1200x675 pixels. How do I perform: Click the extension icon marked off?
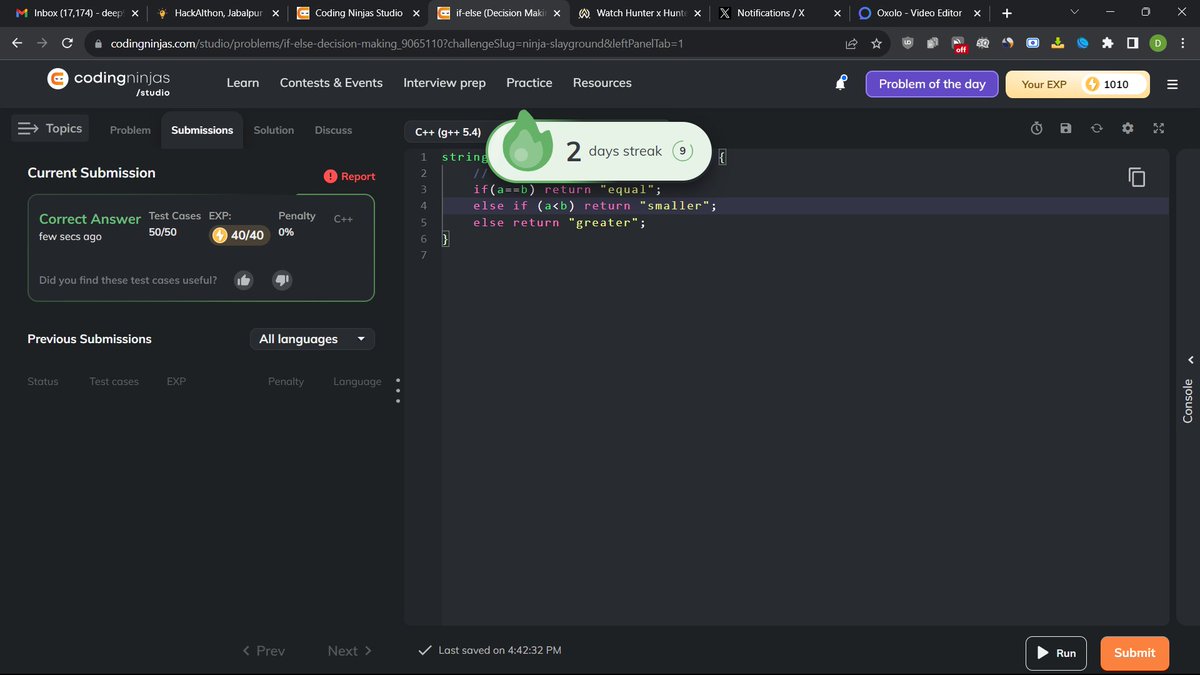click(958, 44)
